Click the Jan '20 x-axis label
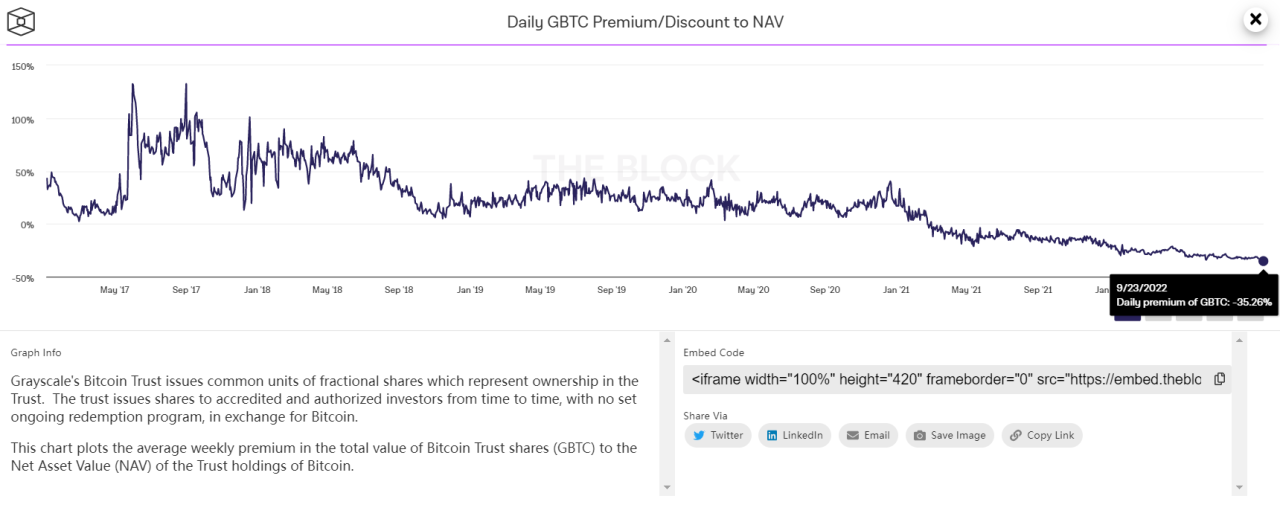 click(683, 290)
